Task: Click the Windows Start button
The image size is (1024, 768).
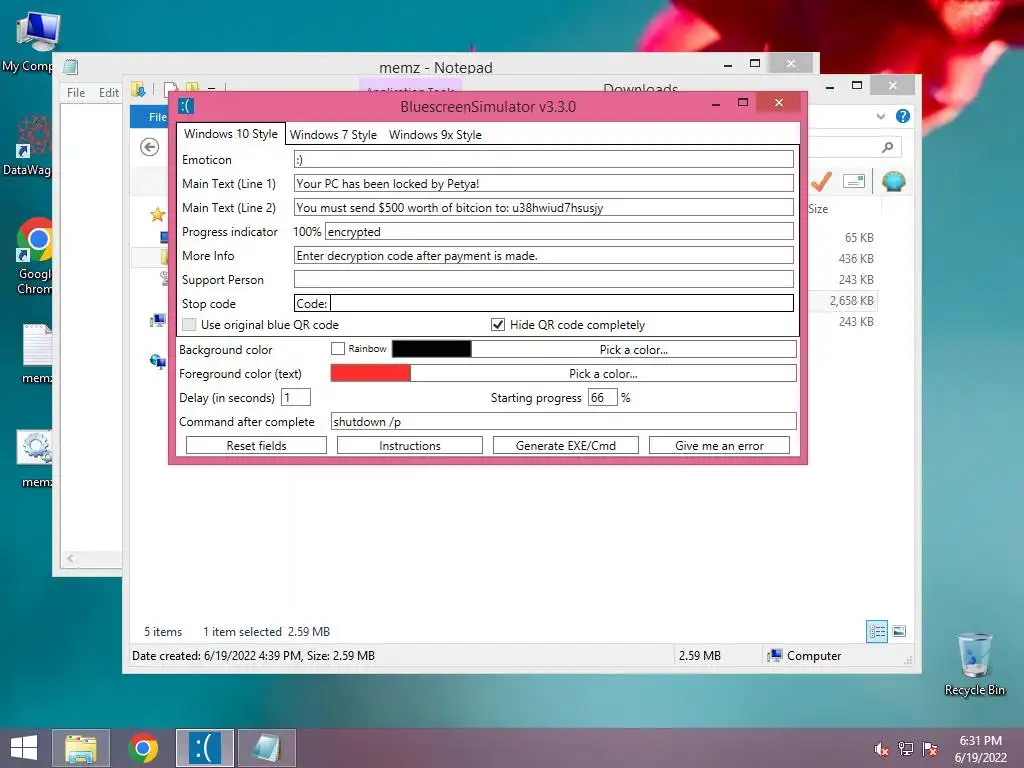Action: pyautogui.click(x=24, y=748)
